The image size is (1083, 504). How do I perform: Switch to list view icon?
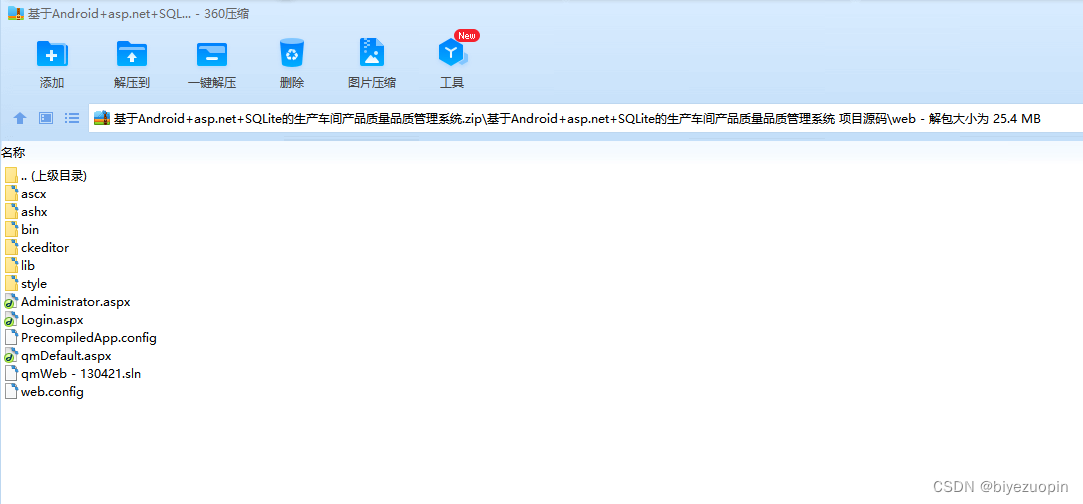[x=72, y=118]
